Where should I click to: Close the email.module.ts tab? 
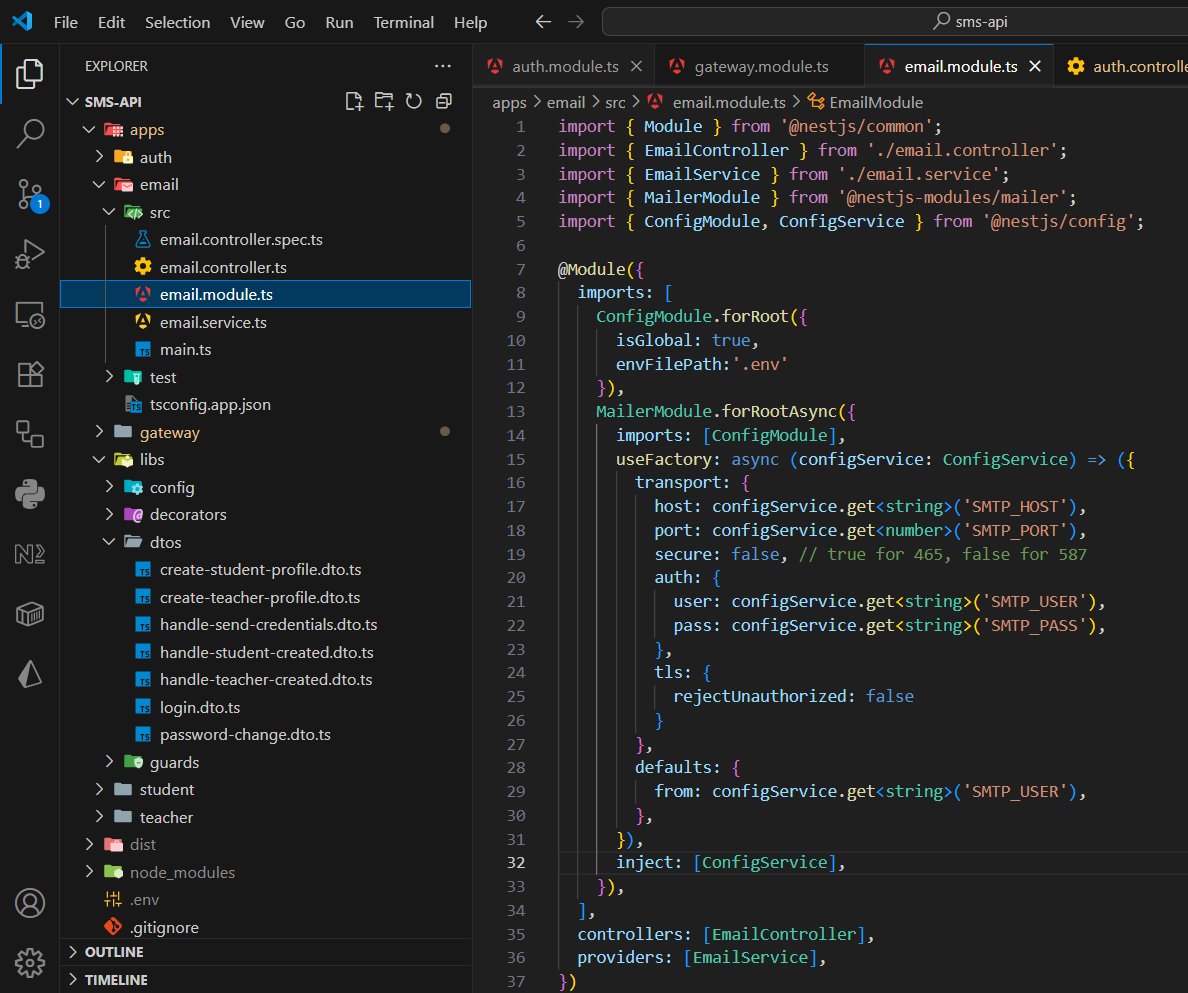pos(1035,67)
